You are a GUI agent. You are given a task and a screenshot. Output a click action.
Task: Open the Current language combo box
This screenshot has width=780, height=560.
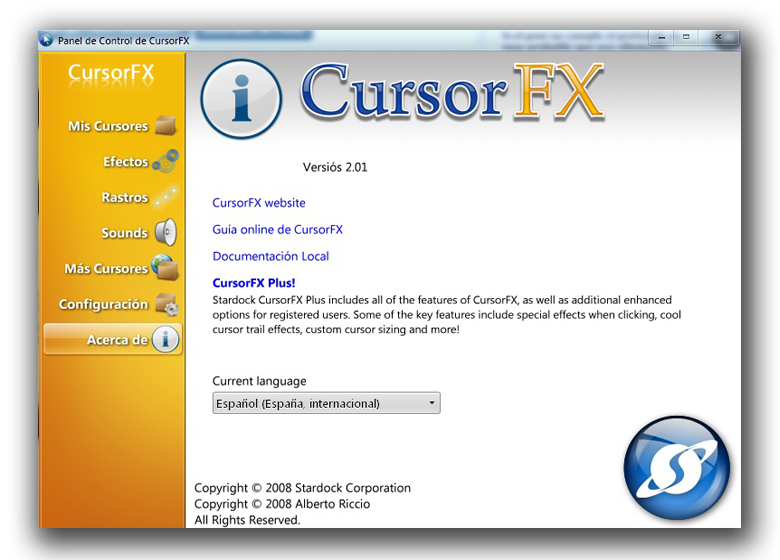326,403
